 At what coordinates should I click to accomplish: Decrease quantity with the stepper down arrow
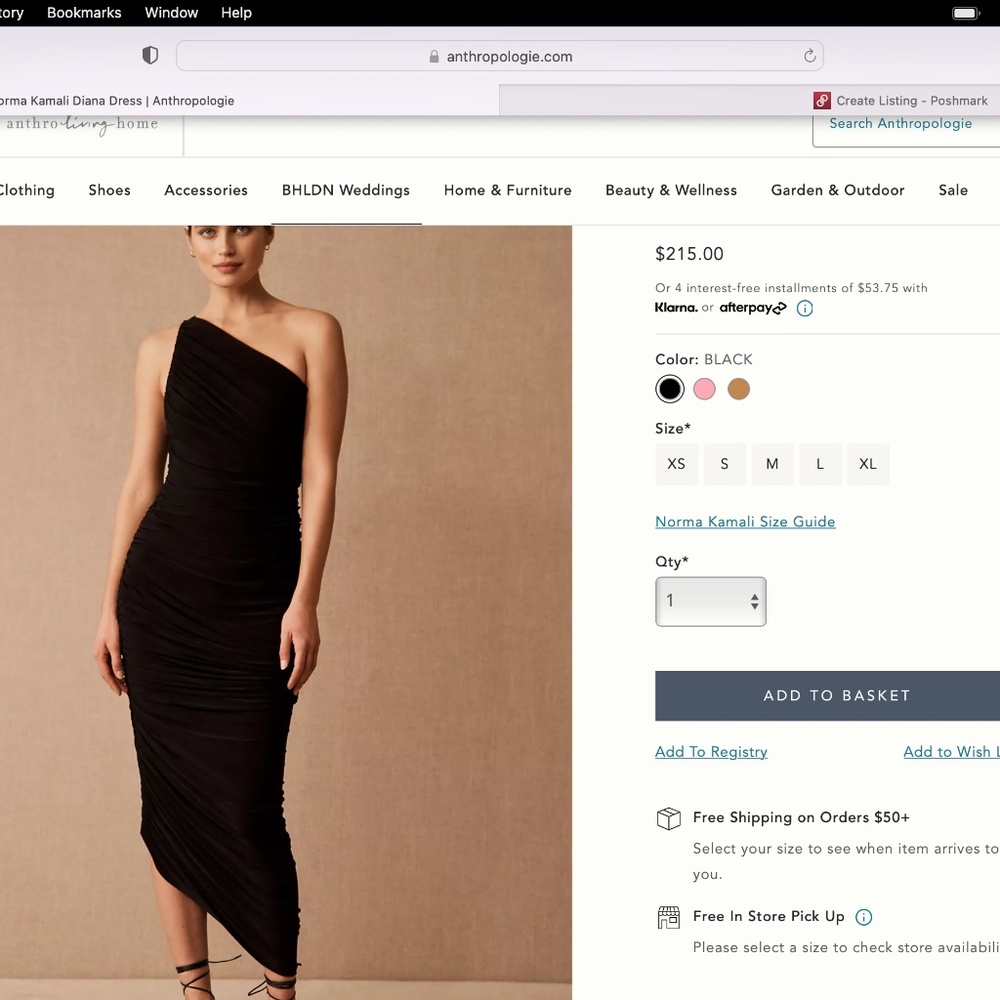point(753,607)
